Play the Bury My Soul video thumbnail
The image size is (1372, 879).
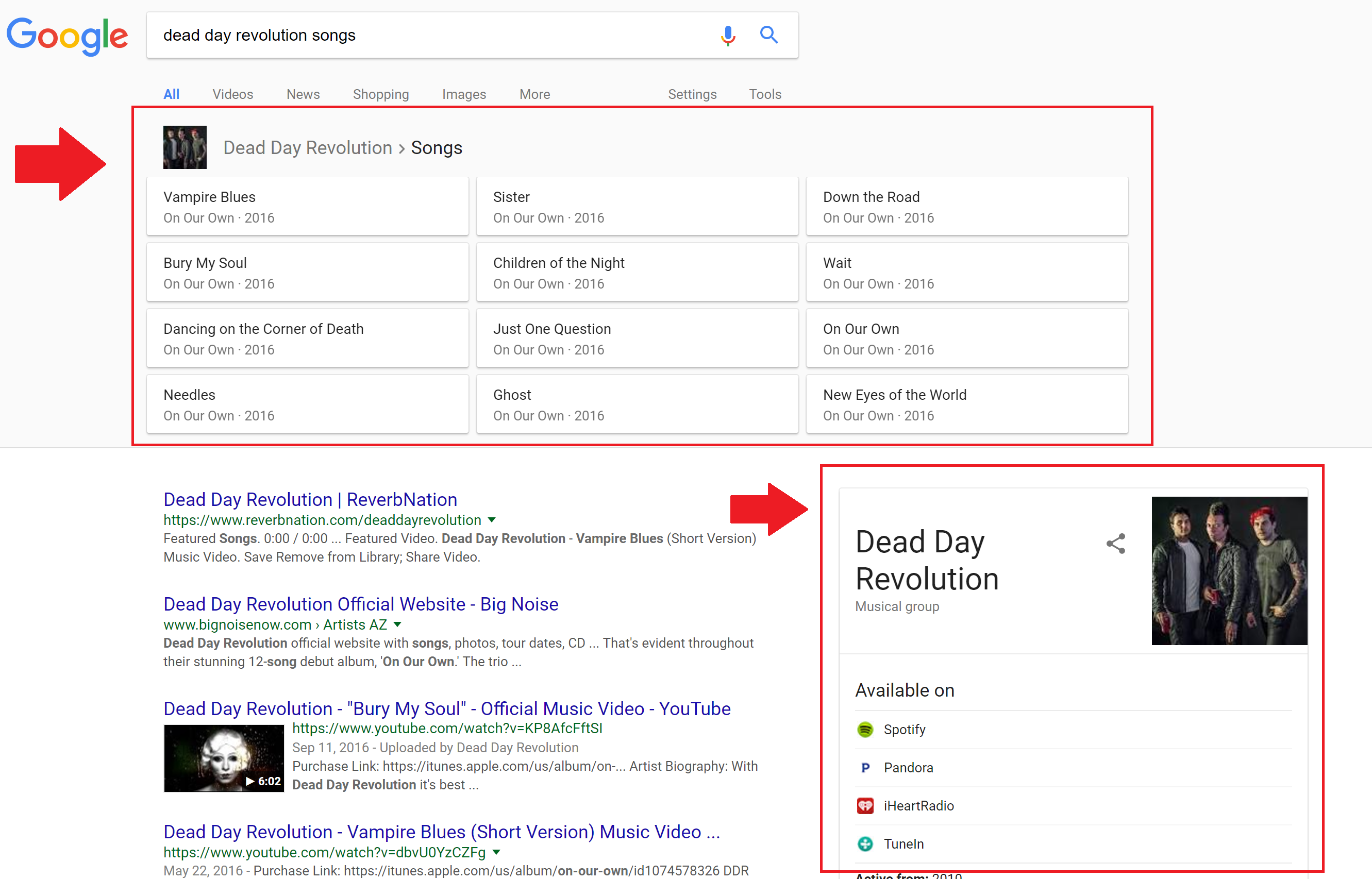click(x=224, y=758)
